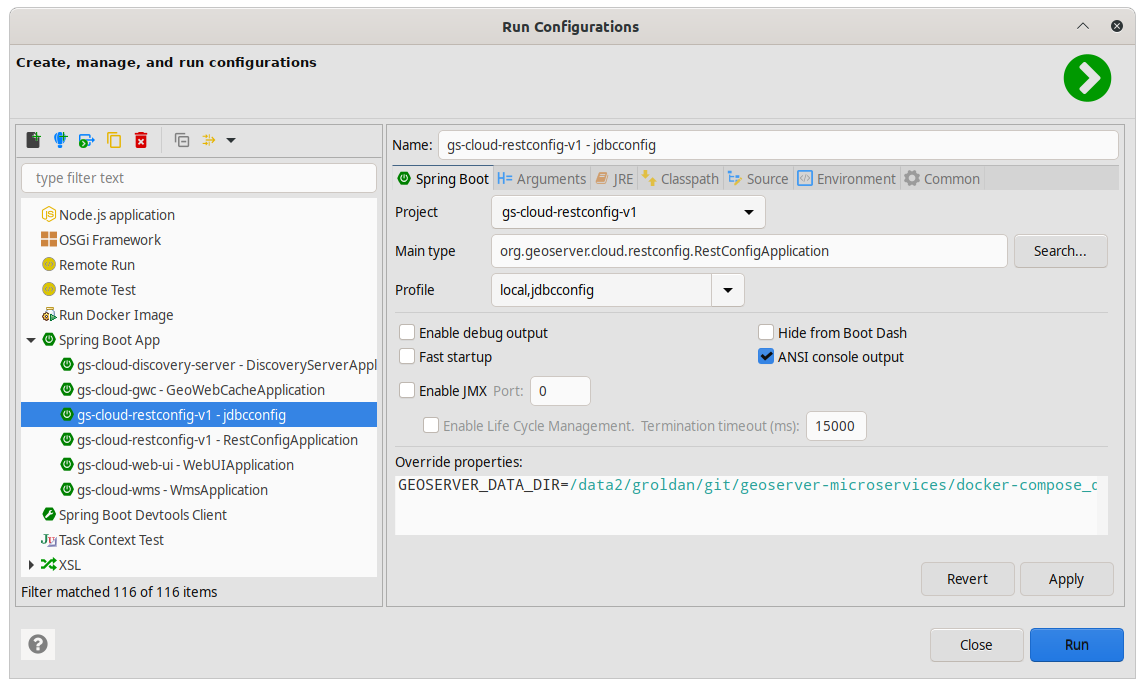
Task: Collapse all configurations in the tree
Action: coord(182,140)
